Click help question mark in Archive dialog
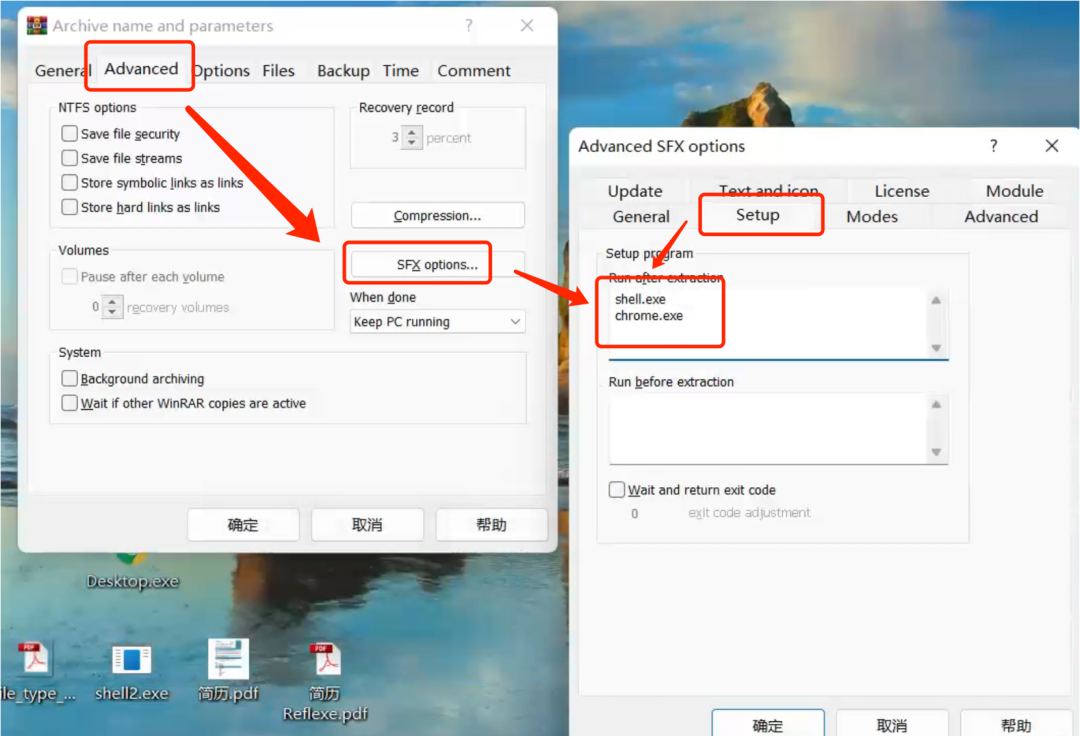This screenshot has width=1080, height=736. point(469,25)
